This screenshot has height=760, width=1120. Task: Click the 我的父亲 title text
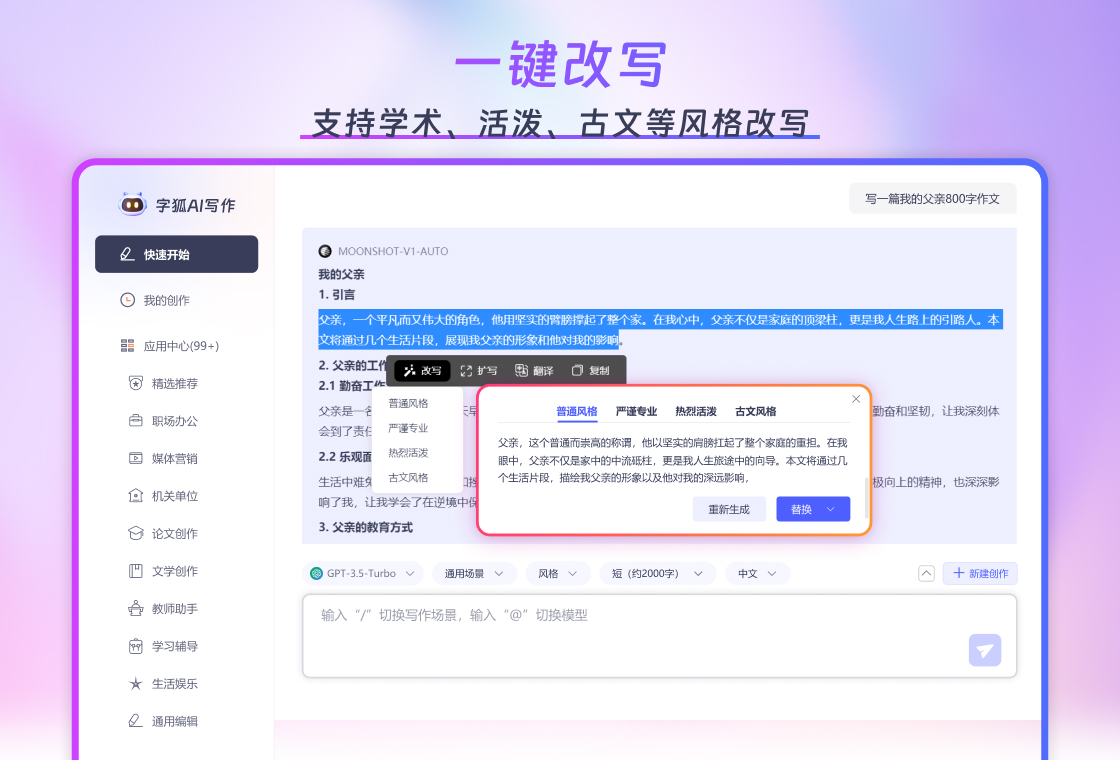pyautogui.click(x=341, y=274)
